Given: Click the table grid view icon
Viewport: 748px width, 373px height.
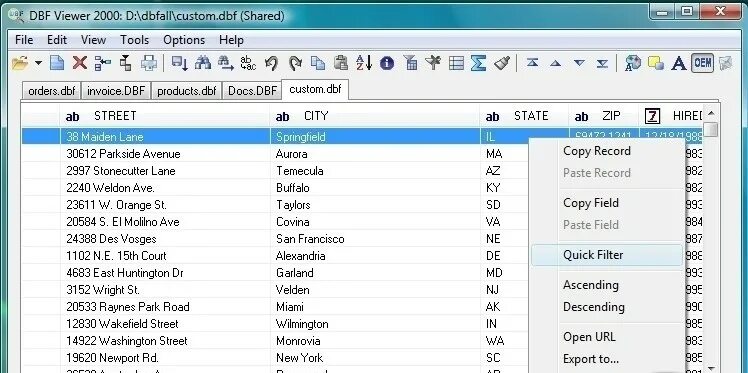Looking at the screenshot, I should coord(457,63).
